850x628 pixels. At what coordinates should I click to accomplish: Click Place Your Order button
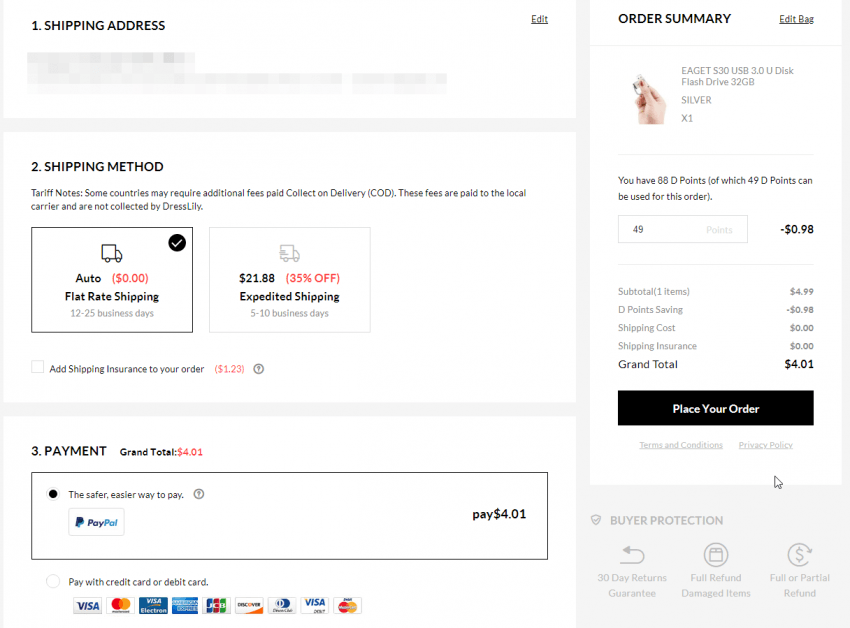tap(716, 408)
